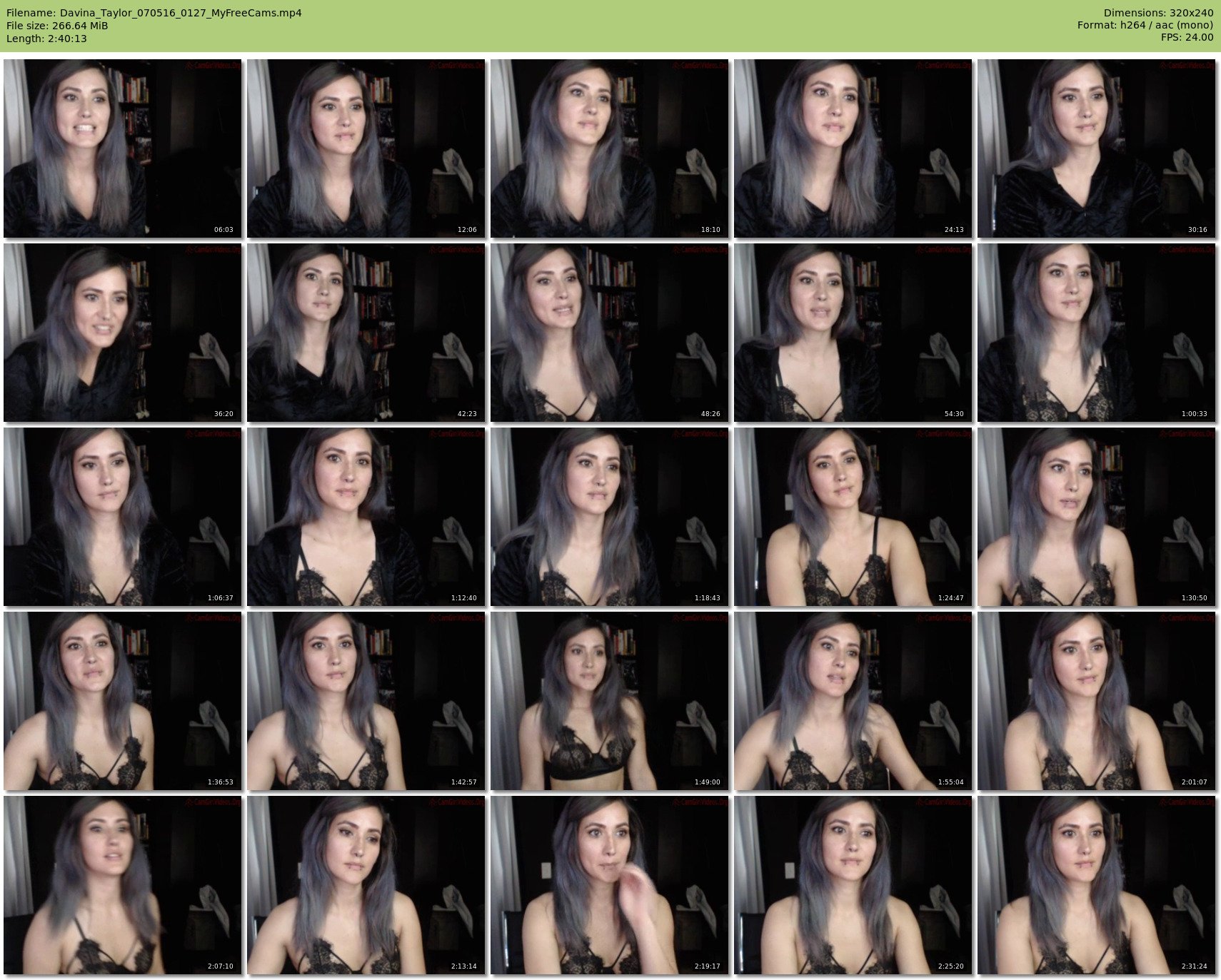Open the 2:01:07 frame thumbnail
Screen dimensions: 1221x980
point(1096,701)
